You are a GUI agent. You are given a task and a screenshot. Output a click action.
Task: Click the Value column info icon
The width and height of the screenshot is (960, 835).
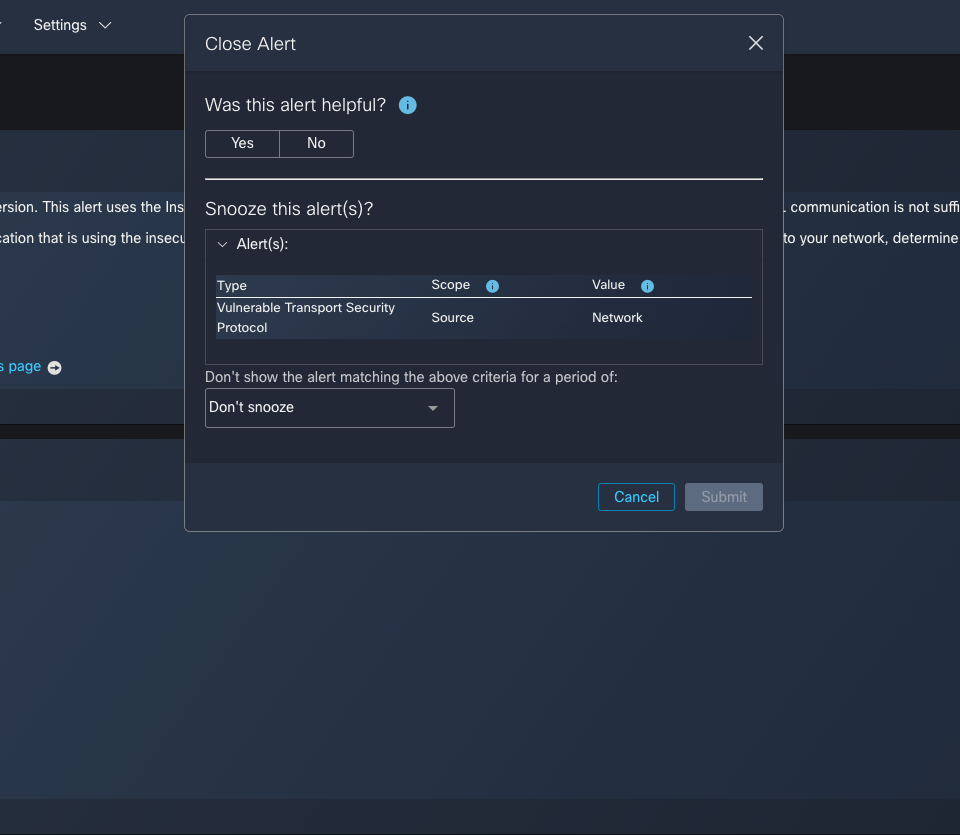pyautogui.click(x=647, y=286)
